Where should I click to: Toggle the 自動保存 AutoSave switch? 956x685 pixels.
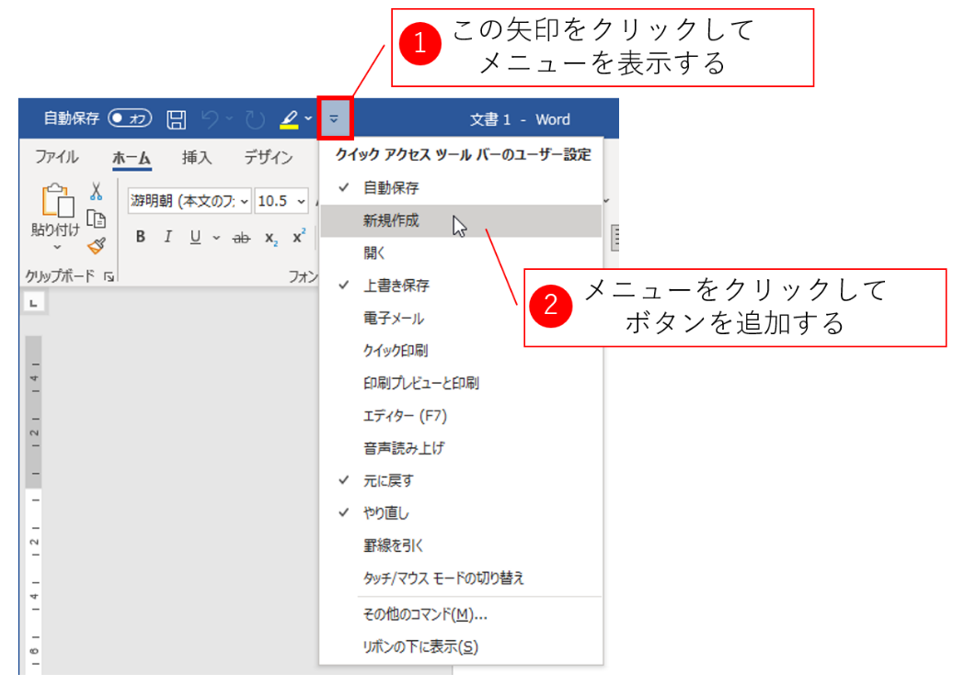coord(129,119)
